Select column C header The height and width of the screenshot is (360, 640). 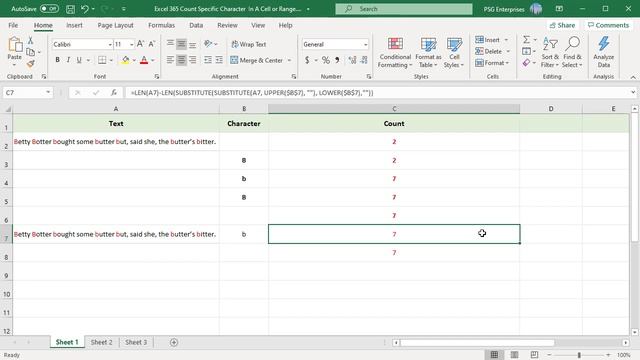tap(394, 109)
